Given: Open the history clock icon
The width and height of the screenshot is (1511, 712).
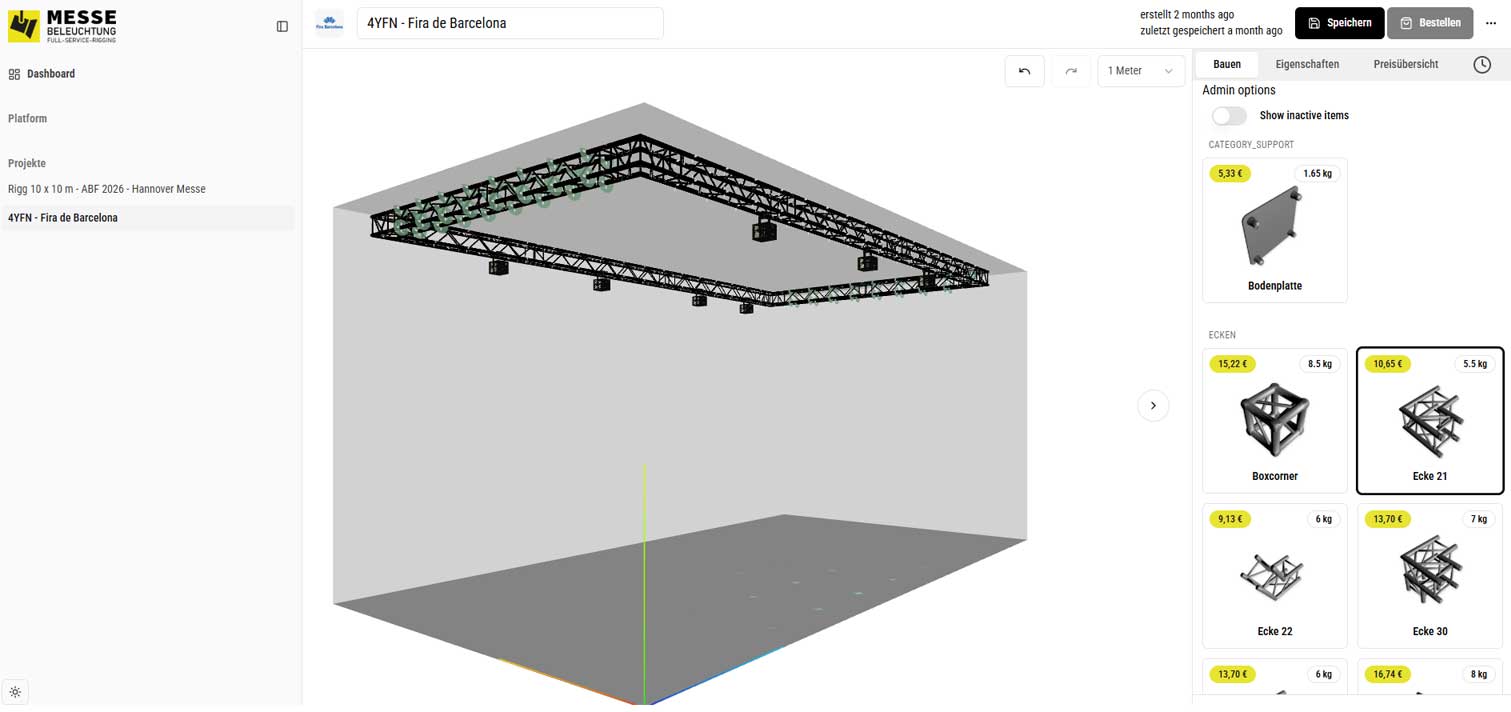Looking at the screenshot, I should pyautogui.click(x=1481, y=64).
